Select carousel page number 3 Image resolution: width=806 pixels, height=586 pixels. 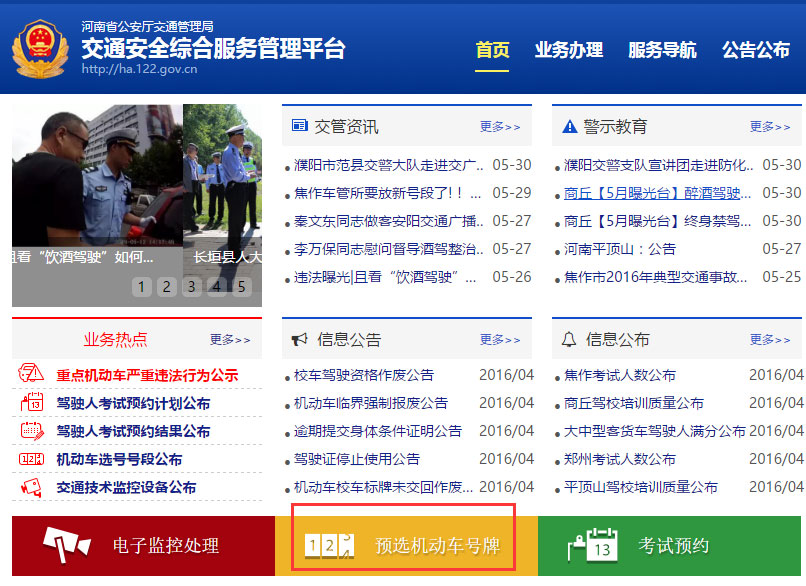pos(189,286)
